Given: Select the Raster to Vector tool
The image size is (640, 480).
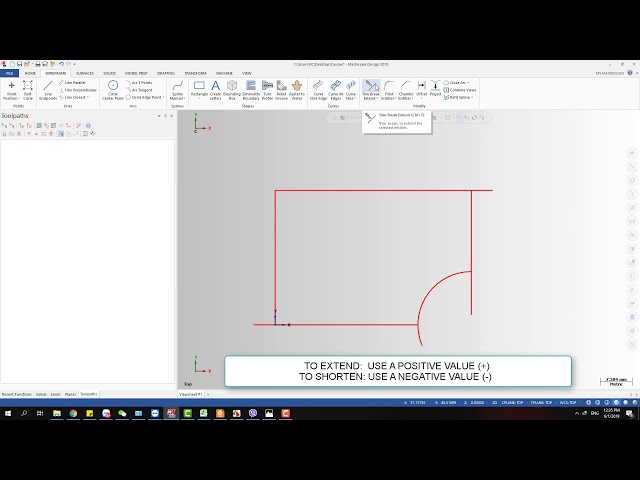Looking at the screenshot, I should pos(297,90).
